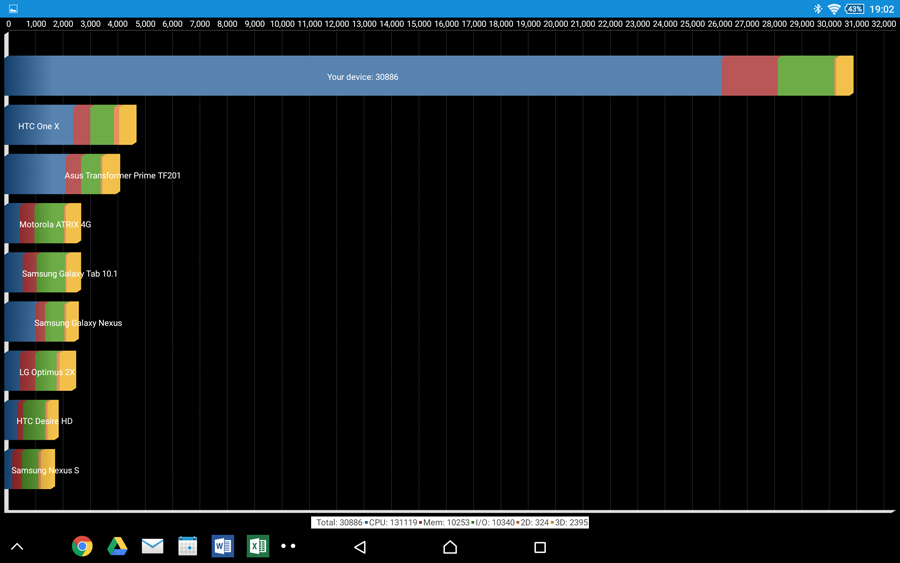Launch Microsoft Excel from taskbar
Screen dimensions: 900x563
tap(258, 546)
